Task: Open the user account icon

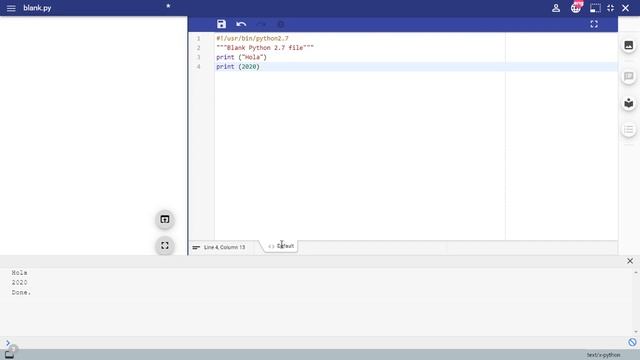Action: click(556, 8)
